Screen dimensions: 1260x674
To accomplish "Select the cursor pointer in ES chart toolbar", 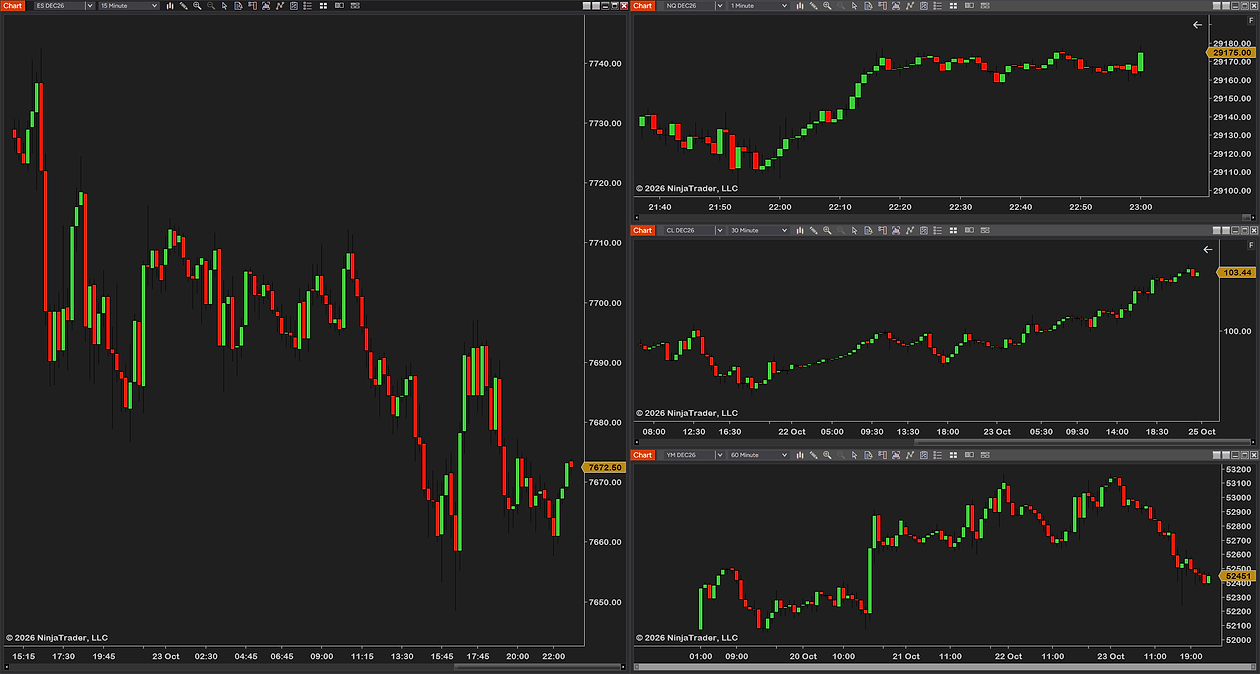I will click(224, 6).
